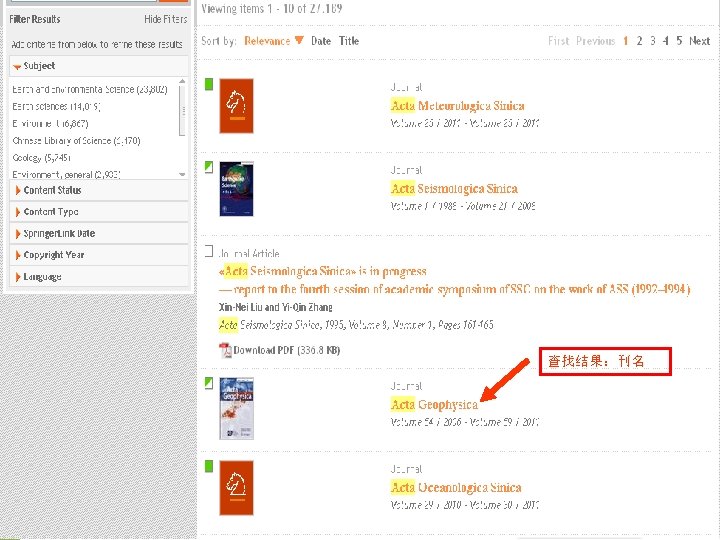Click green access marker for Acta Oceanologica Sinica
Viewport: 720px width, 540px height.
pyautogui.click(x=209, y=466)
